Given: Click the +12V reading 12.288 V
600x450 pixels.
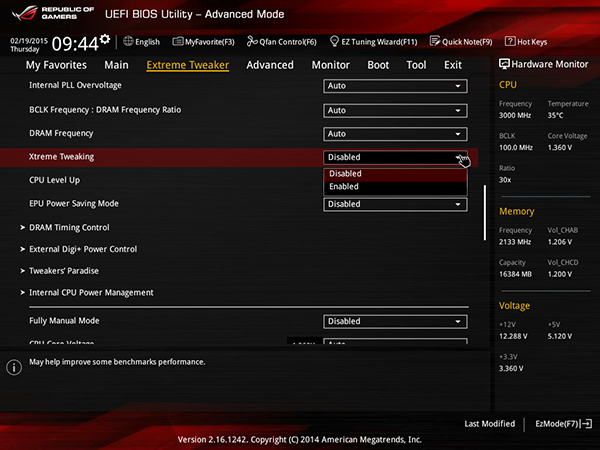Looking at the screenshot, I should (x=513, y=336).
